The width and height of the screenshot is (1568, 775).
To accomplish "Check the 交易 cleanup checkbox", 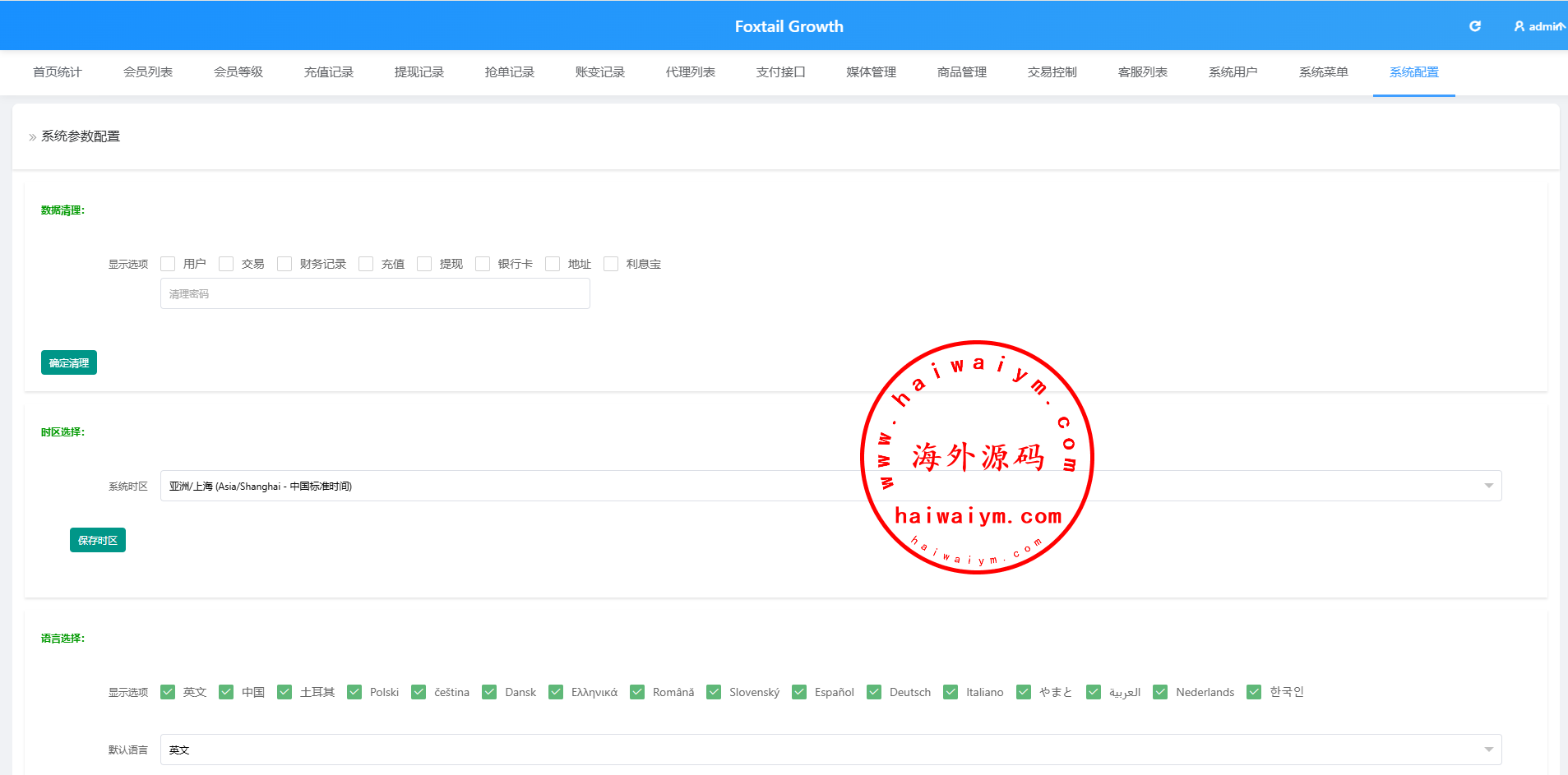I will click(x=226, y=264).
